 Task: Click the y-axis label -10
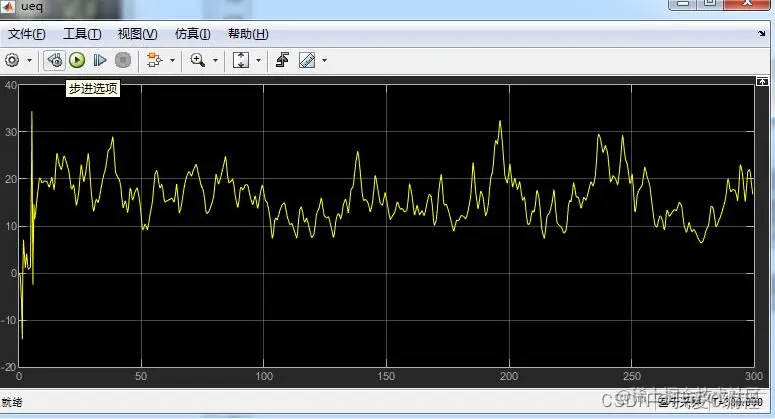click(9, 320)
